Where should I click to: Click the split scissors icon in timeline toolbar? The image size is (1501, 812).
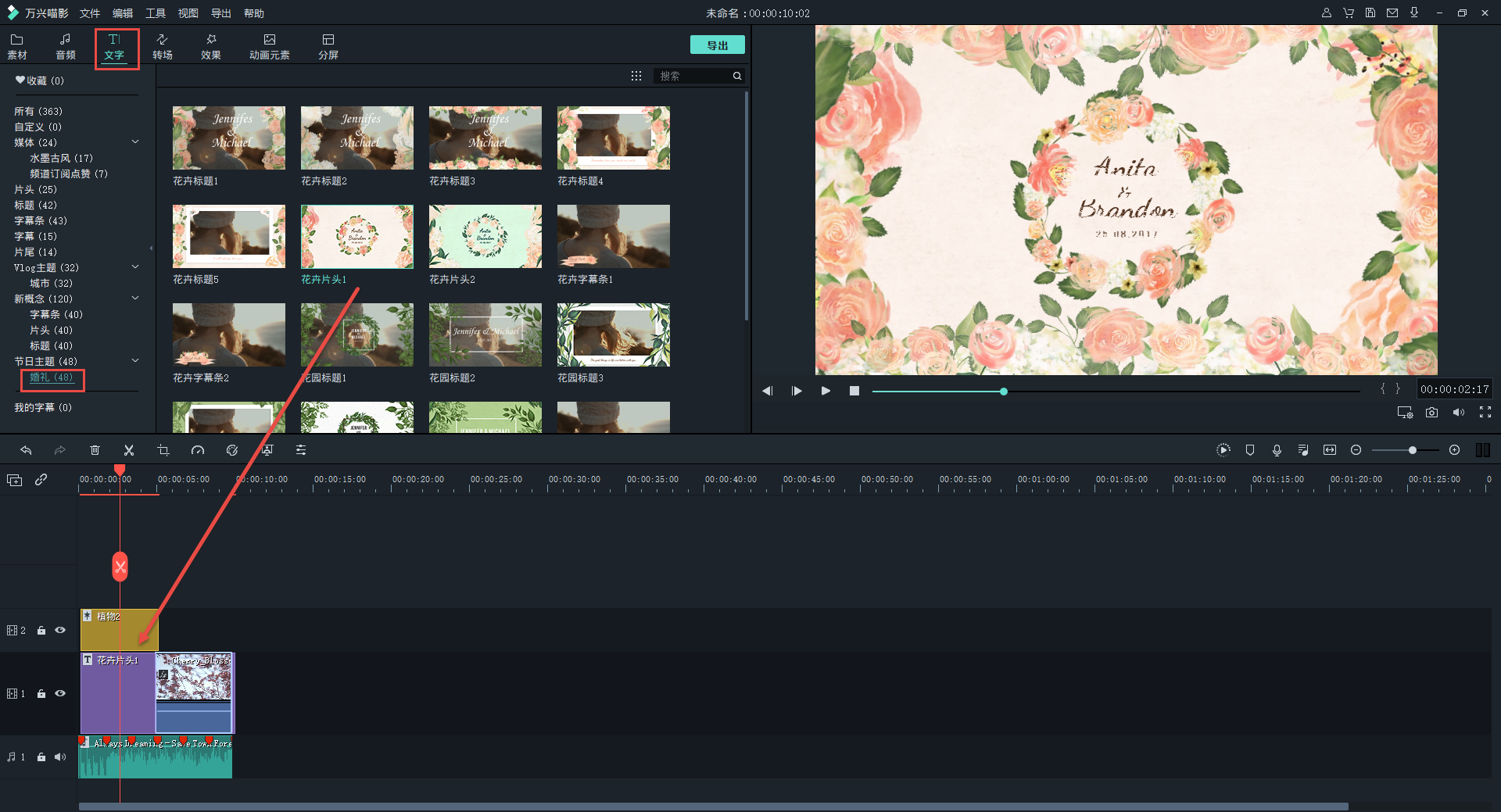(x=129, y=450)
